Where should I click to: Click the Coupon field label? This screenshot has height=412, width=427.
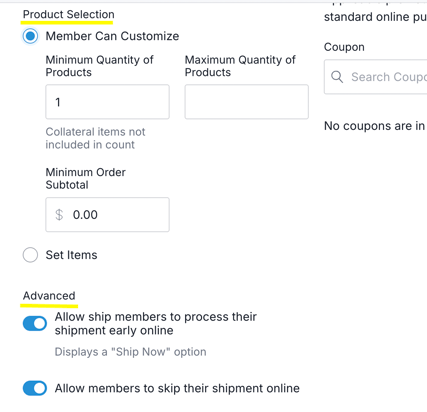click(x=344, y=47)
